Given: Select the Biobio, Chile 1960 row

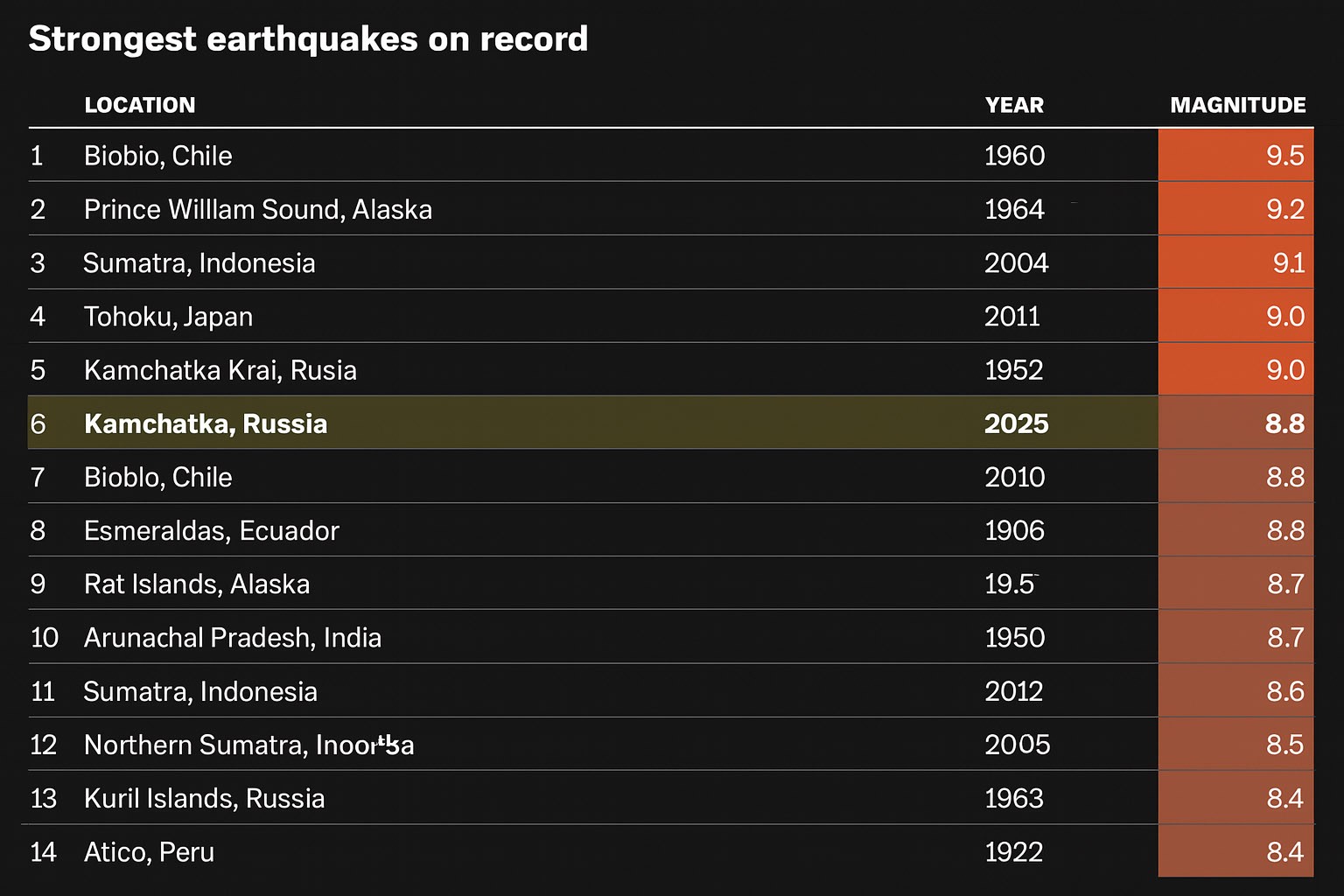Looking at the screenshot, I should [671, 155].
